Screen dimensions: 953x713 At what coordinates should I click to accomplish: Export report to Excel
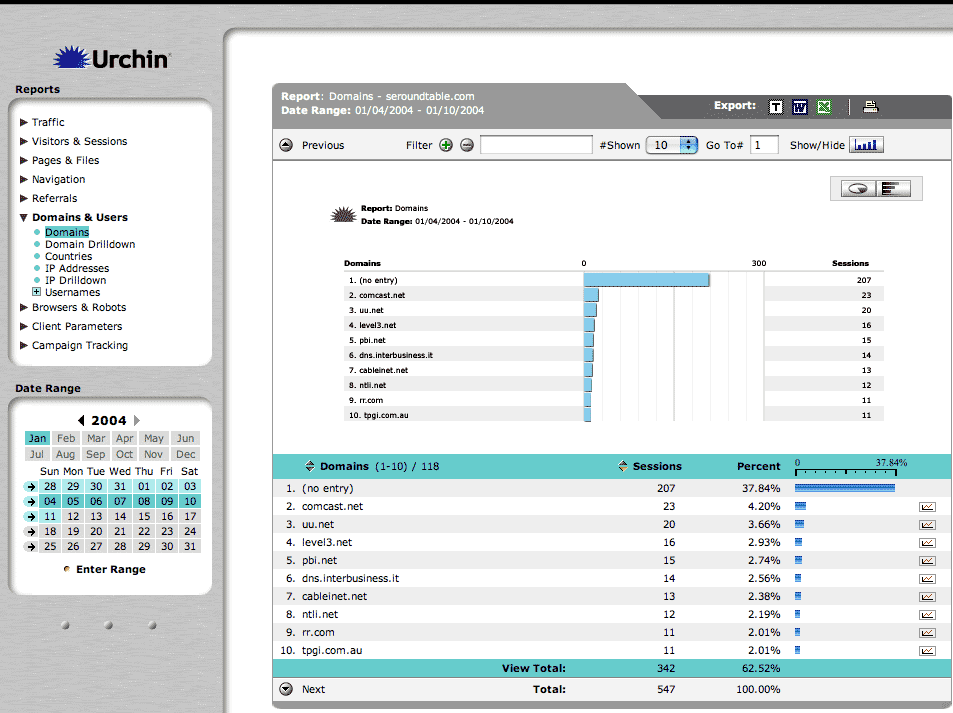click(x=824, y=107)
